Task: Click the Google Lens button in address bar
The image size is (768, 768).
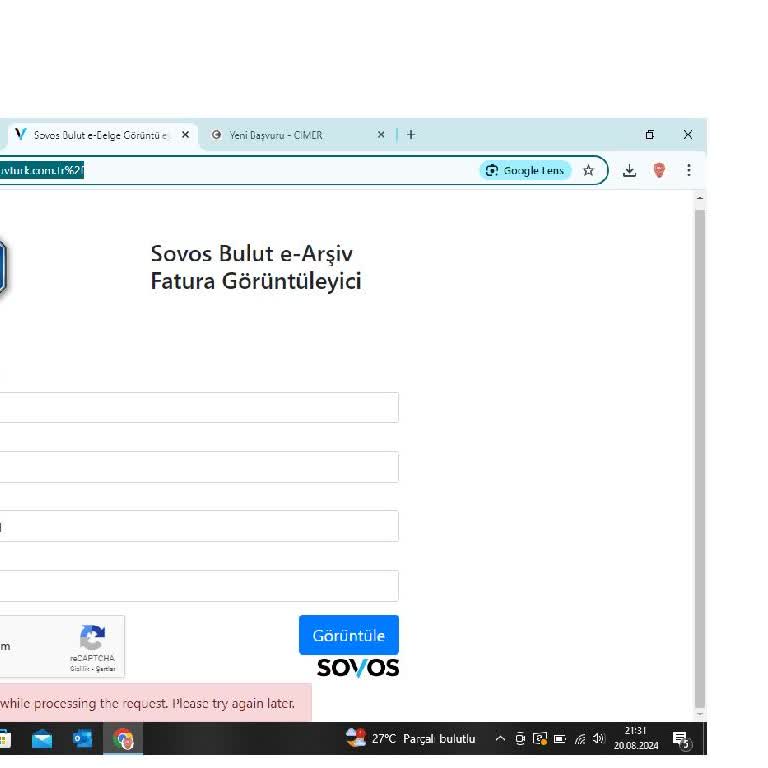Action: 525,170
